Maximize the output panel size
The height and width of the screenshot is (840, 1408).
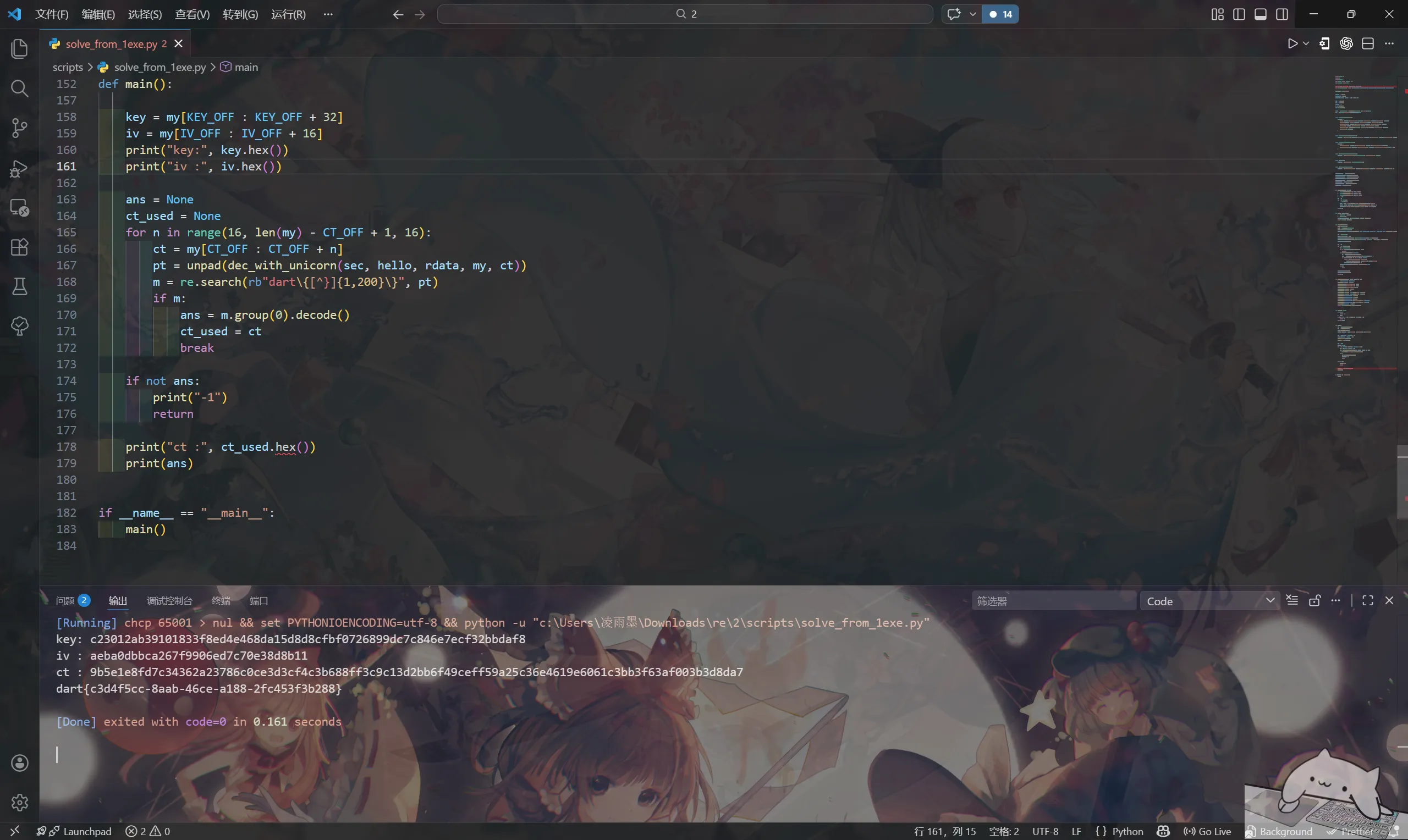coord(1368,600)
